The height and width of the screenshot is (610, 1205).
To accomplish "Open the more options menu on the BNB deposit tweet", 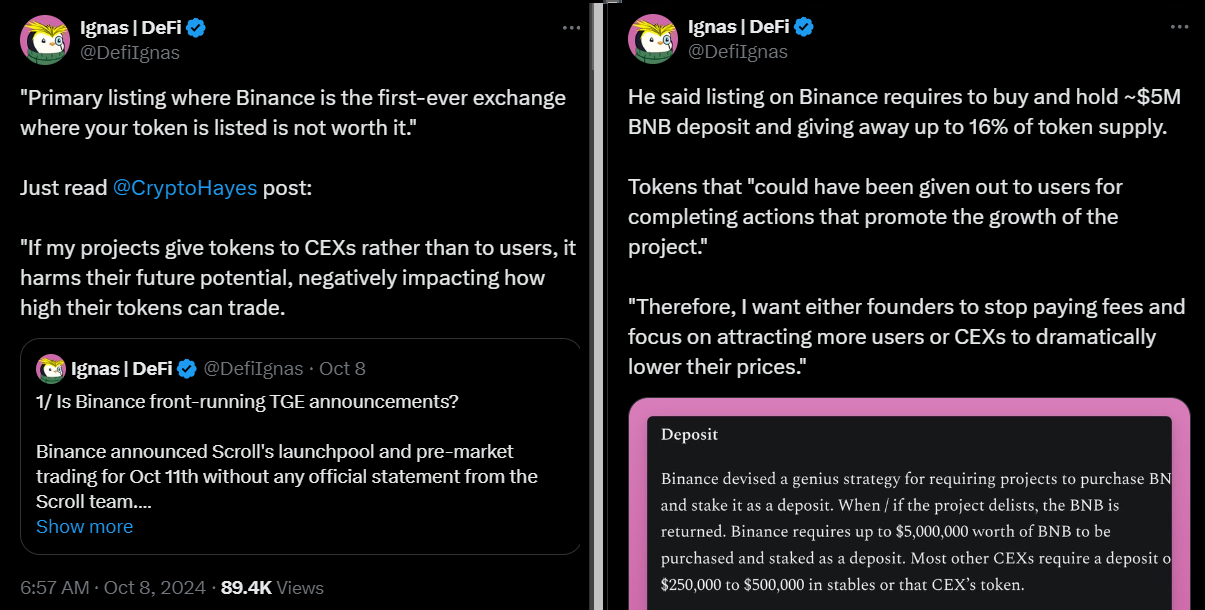I will 1179,27.
